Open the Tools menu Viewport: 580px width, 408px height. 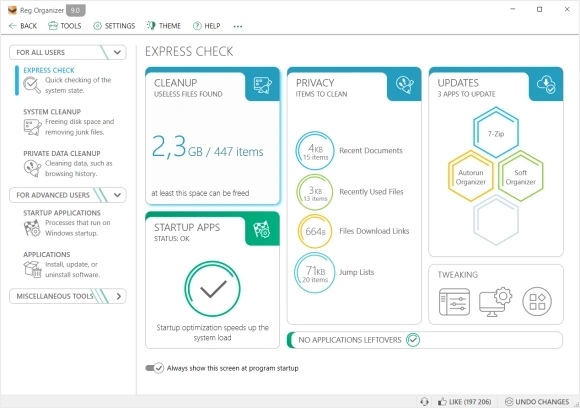65,26
